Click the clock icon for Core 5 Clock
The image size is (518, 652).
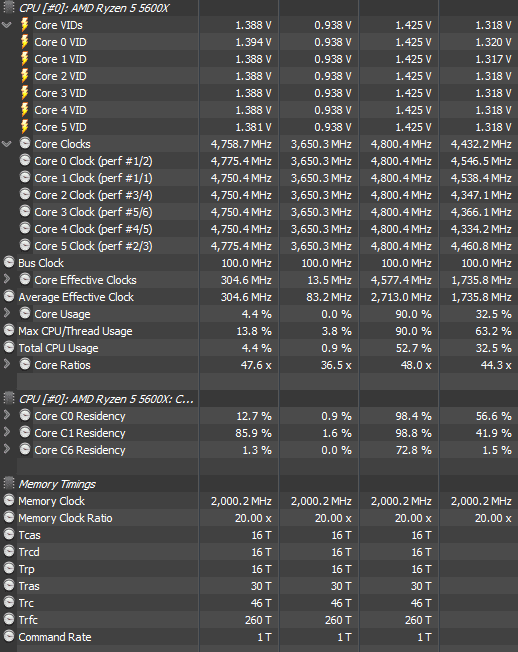click(x=25, y=246)
